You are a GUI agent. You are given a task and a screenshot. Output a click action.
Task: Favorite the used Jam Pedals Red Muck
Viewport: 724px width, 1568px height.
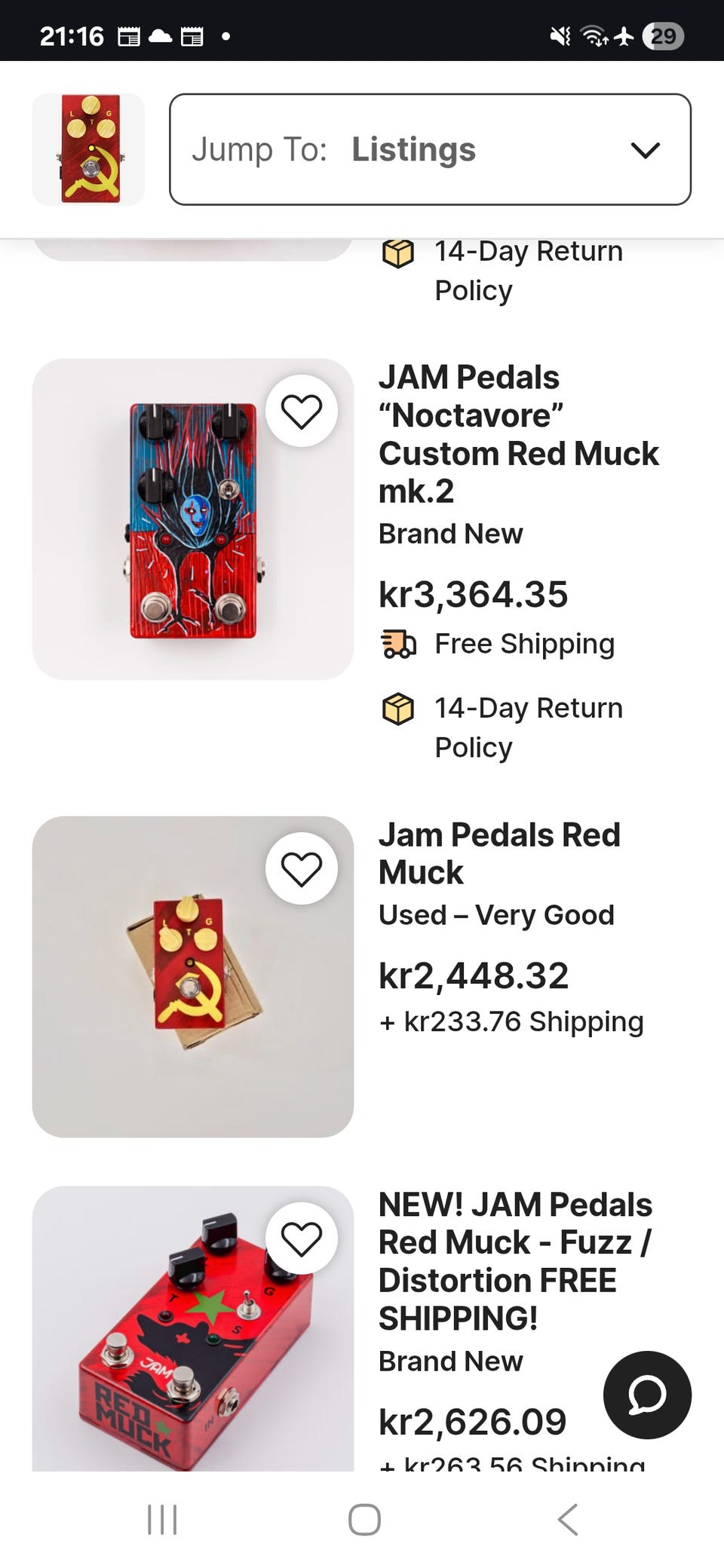click(302, 868)
